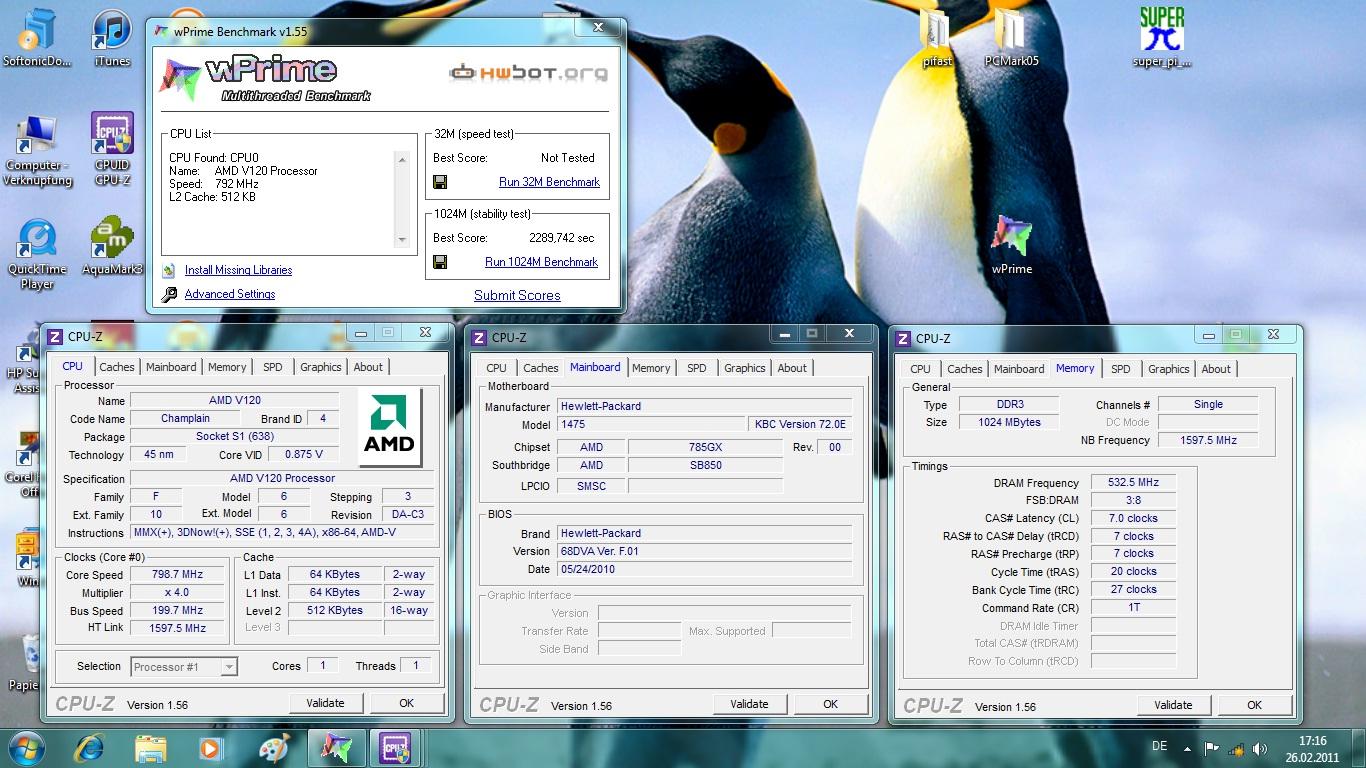Switch to Caches tab in left CPU-Z window
1366x768 pixels.
click(x=117, y=367)
